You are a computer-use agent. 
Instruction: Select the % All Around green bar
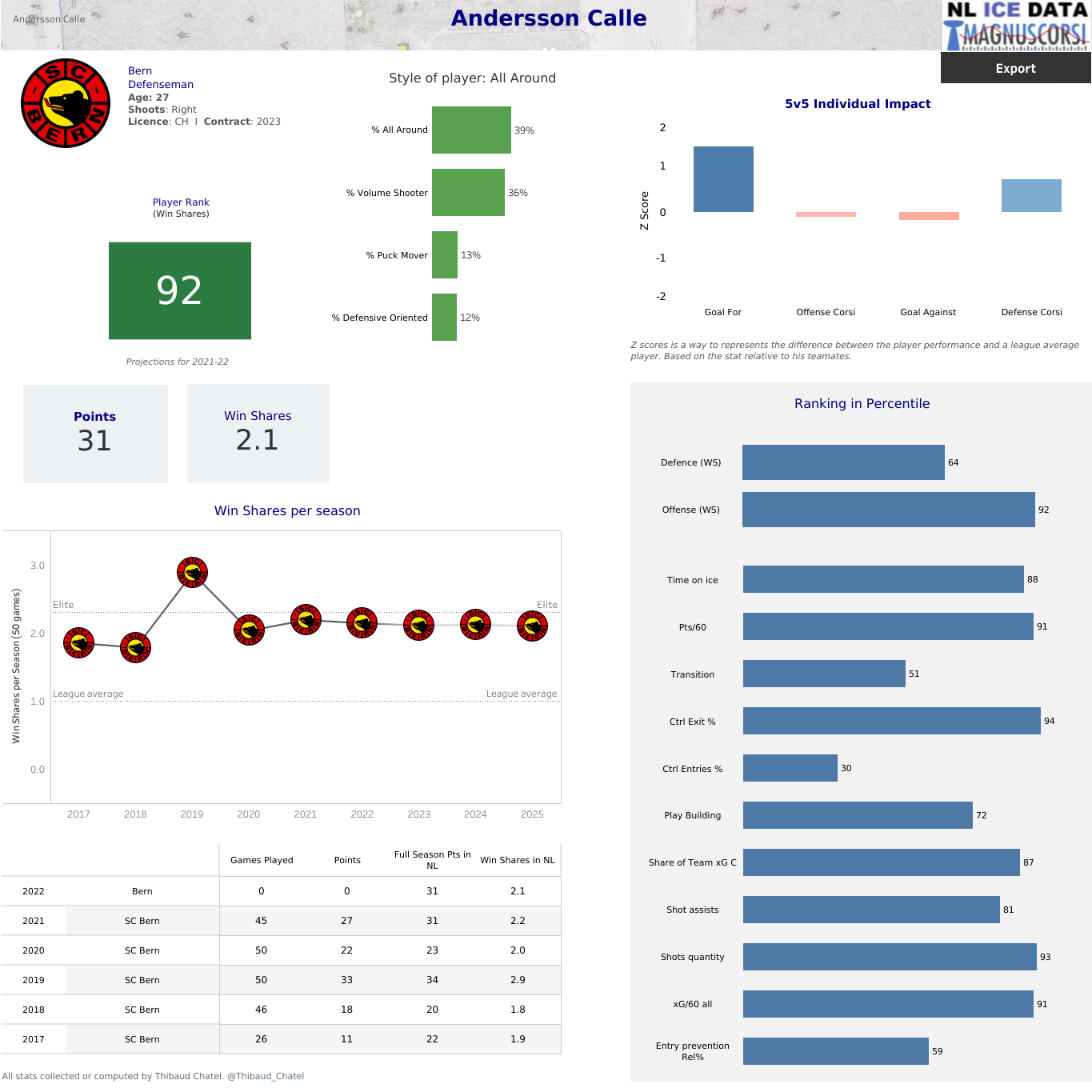pyautogui.click(x=471, y=130)
